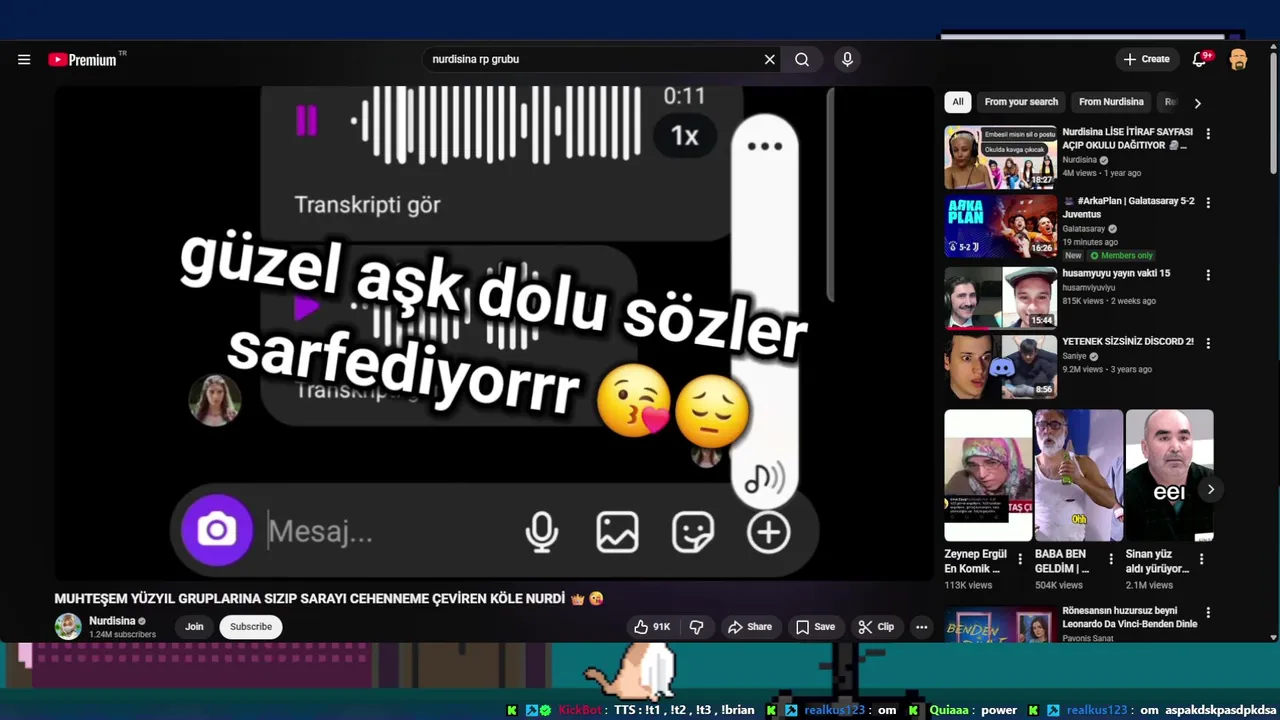1280x720 pixels.
Task: Open Nurdisina channel name link
Action: click(112, 621)
